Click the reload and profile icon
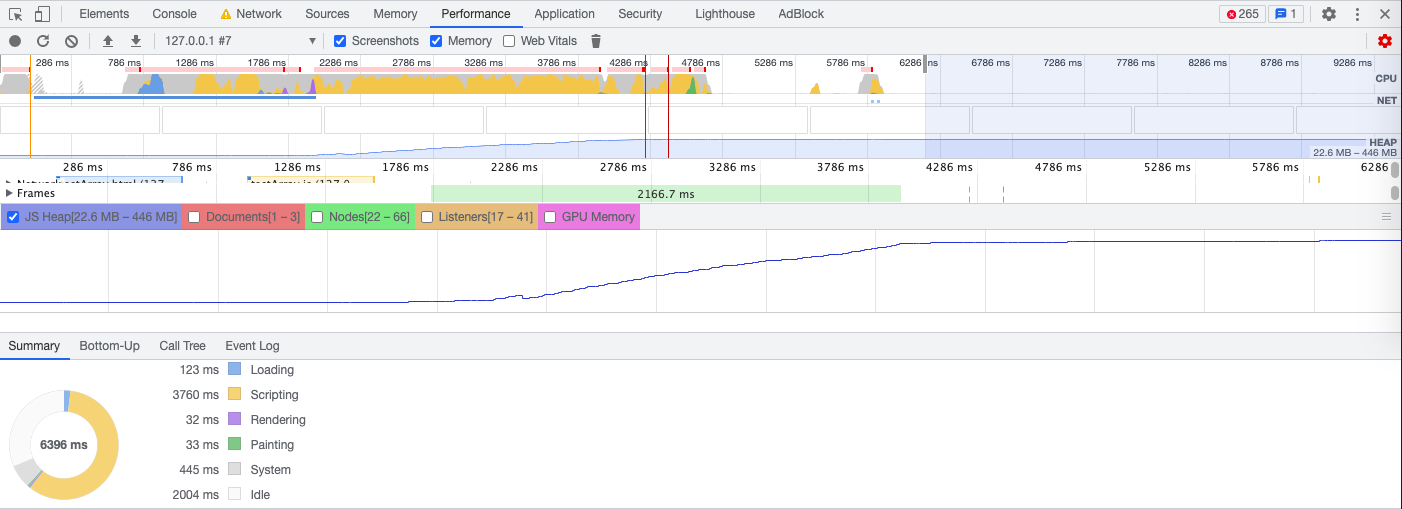The image size is (1402, 509). pos(43,41)
